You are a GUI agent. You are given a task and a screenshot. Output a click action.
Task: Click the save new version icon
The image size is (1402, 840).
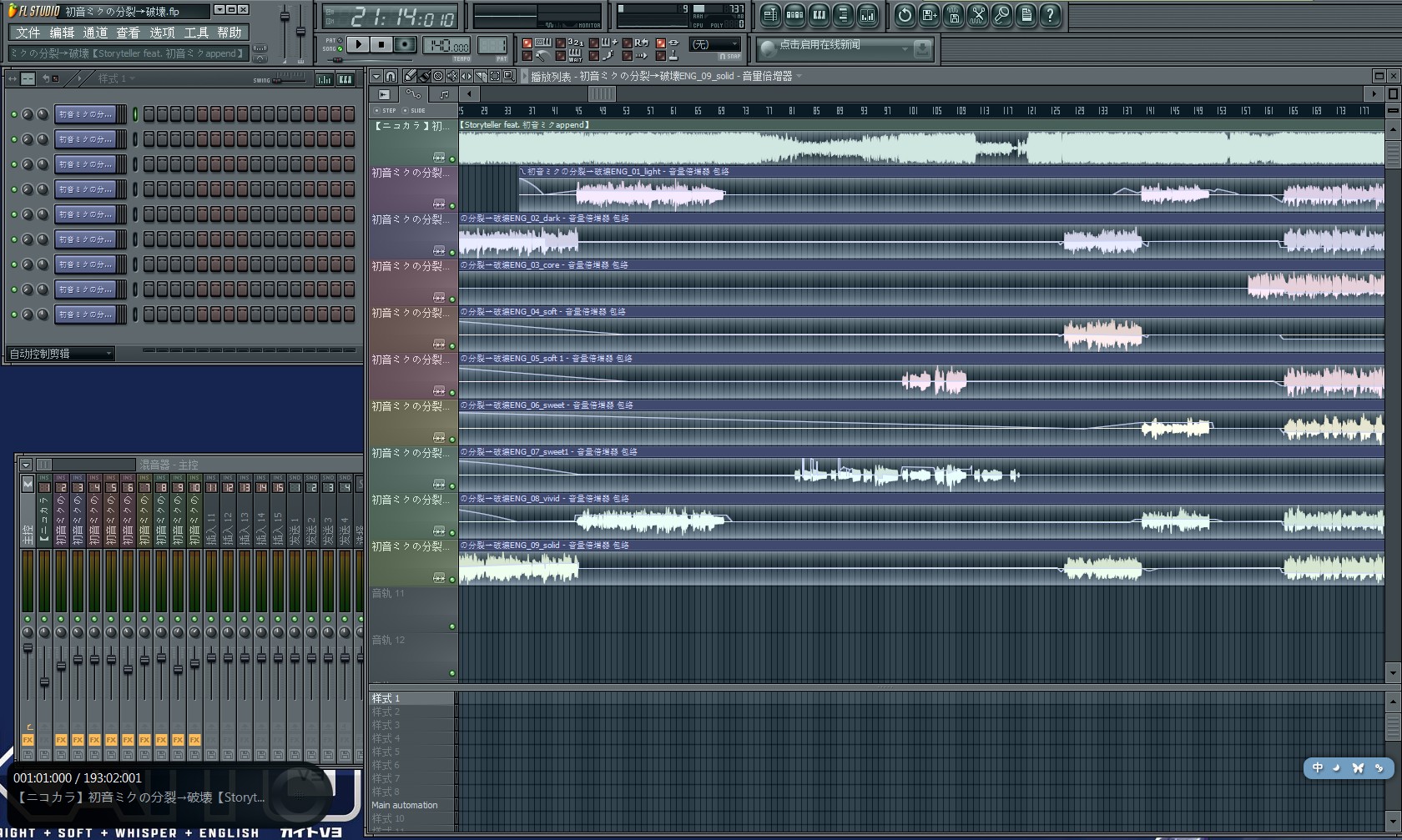[929, 15]
